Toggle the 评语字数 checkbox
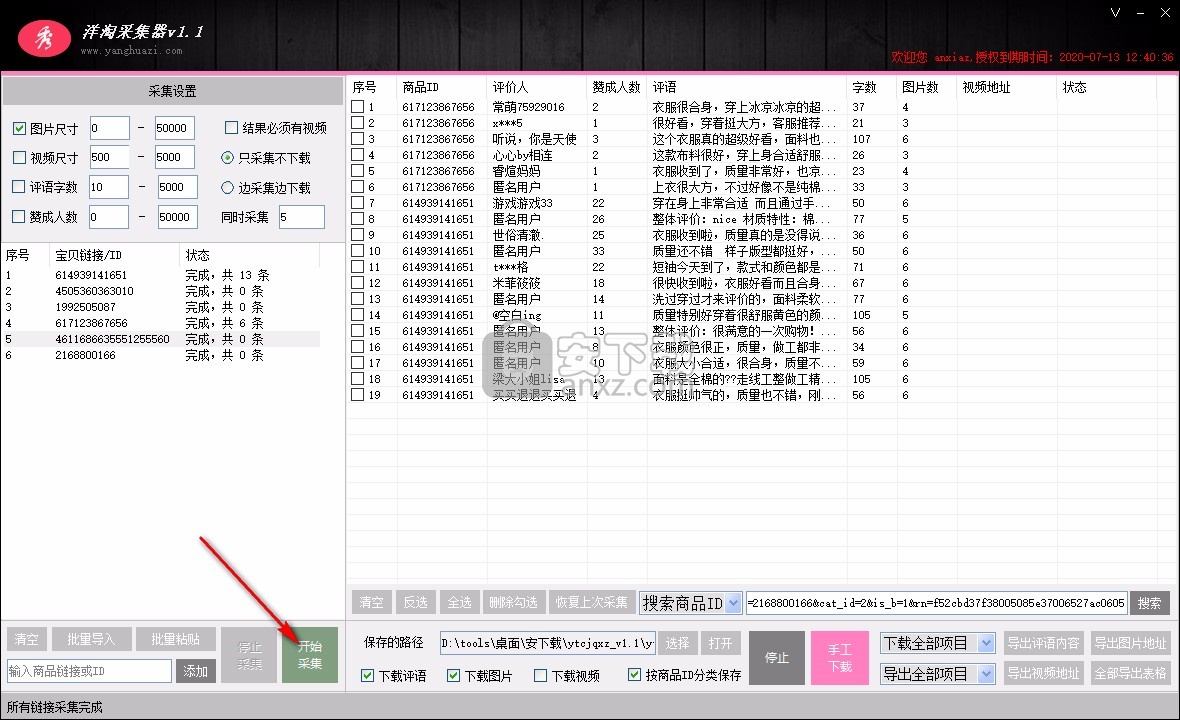Screen dimensions: 1180x720 coord(20,187)
